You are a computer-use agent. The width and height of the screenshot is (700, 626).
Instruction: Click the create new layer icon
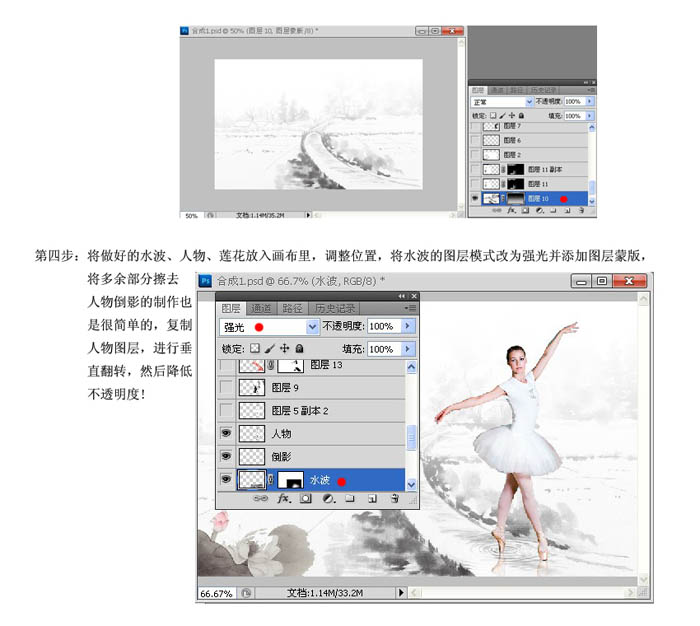point(372,499)
